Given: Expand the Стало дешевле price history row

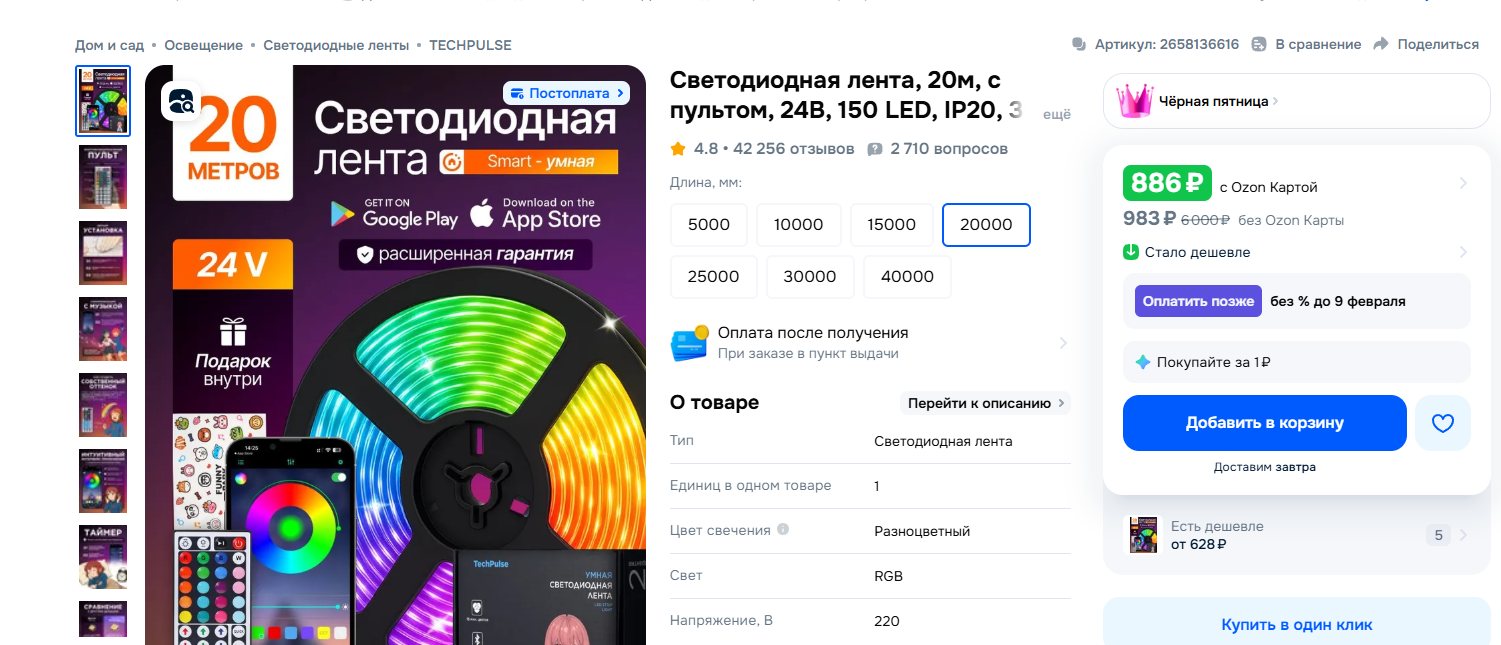Looking at the screenshot, I should (1297, 252).
